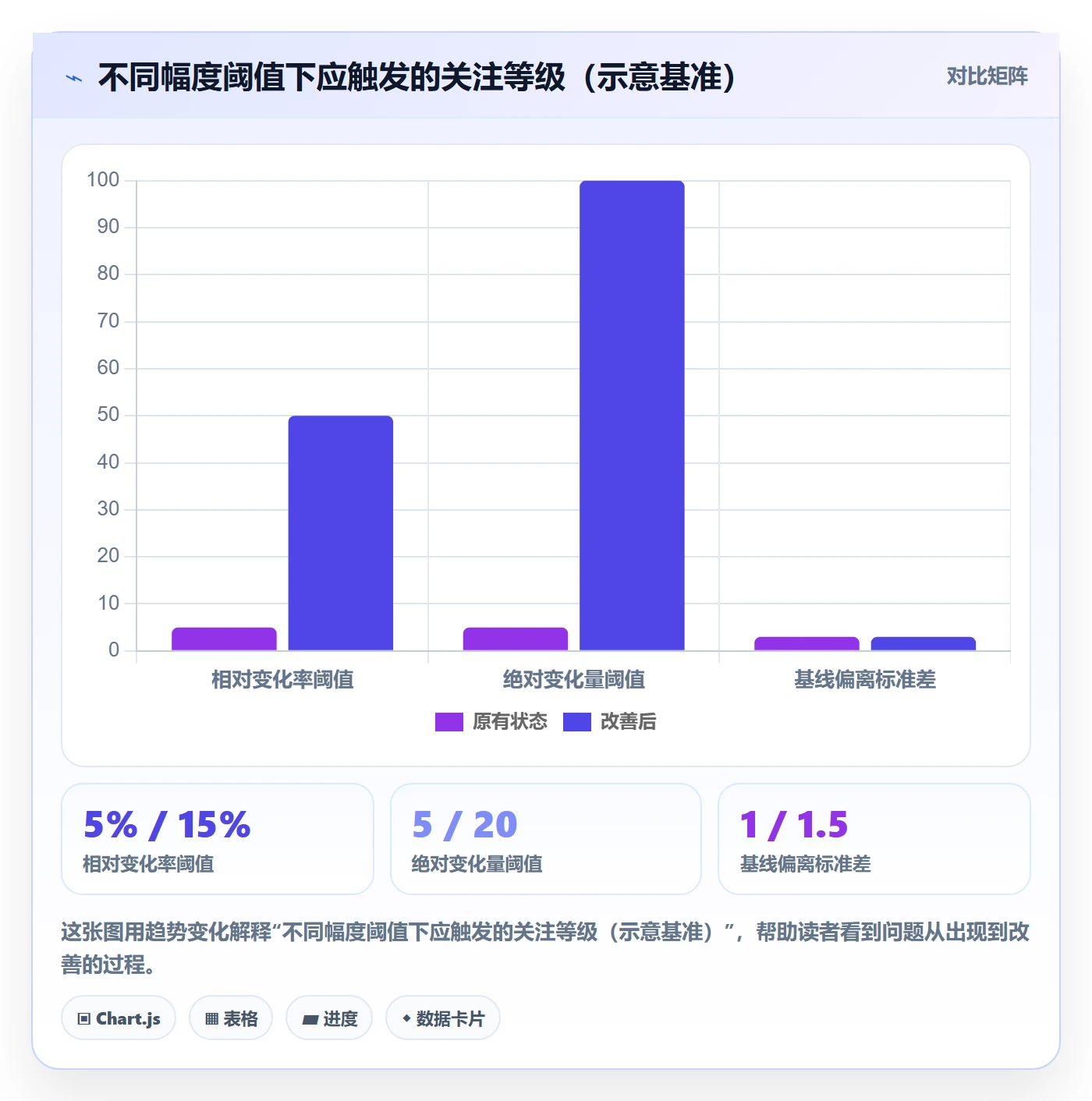Click the lightning icon beside the chart title
The image size is (1092, 1101).
pyautogui.click(x=74, y=78)
